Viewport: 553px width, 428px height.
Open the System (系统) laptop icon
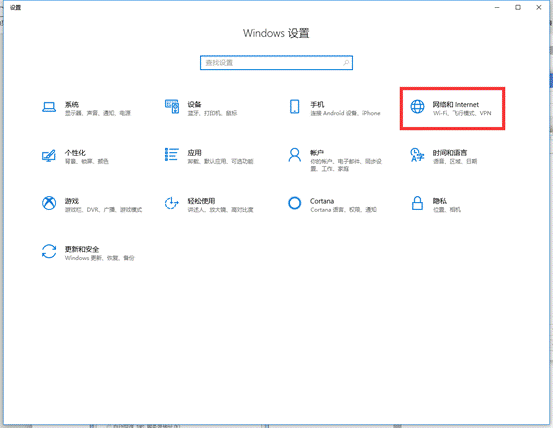49,107
